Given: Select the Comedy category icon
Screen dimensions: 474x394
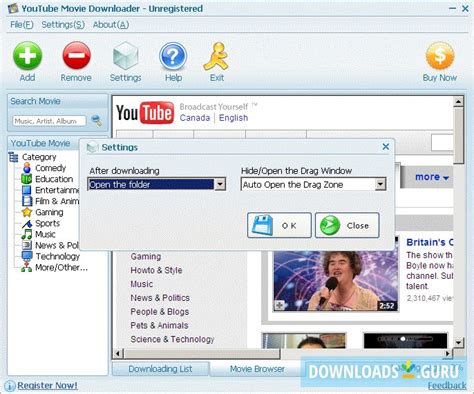Looking at the screenshot, I should click(27, 168).
